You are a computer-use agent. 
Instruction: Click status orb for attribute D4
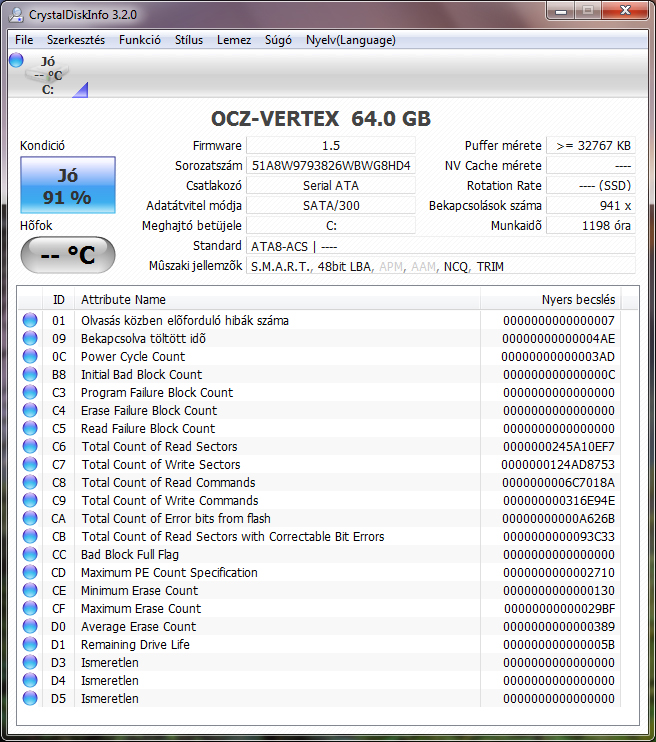click(30, 680)
